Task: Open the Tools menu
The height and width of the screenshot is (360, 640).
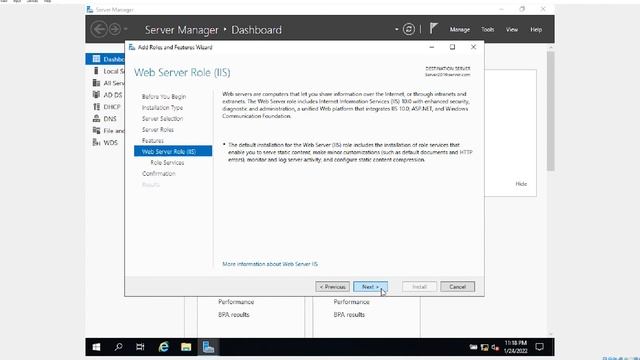Action: pos(487,29)
